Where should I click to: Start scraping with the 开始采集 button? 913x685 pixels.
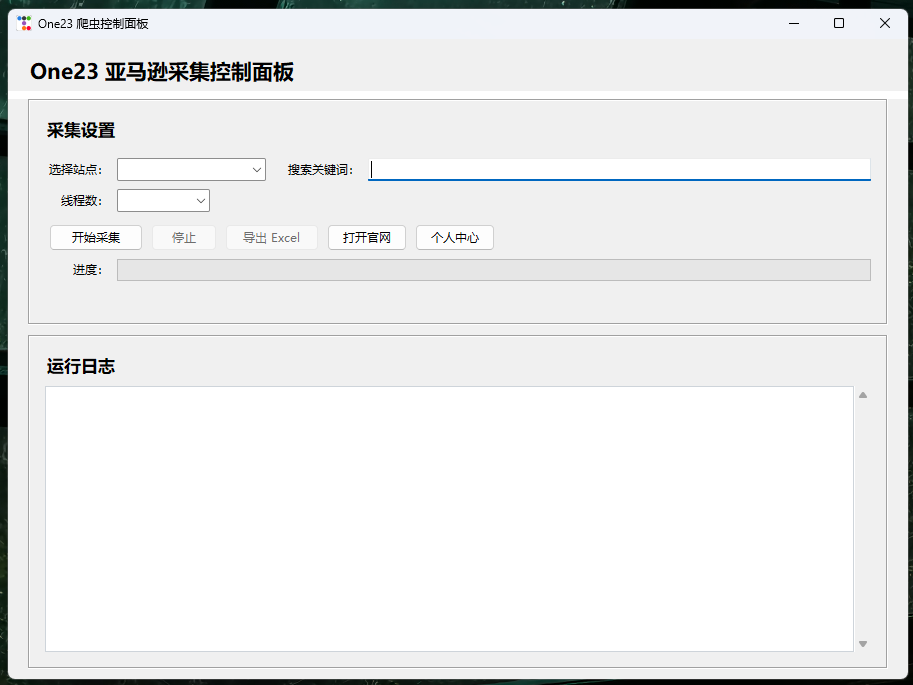pyautogui.click(x=96, y=238)
